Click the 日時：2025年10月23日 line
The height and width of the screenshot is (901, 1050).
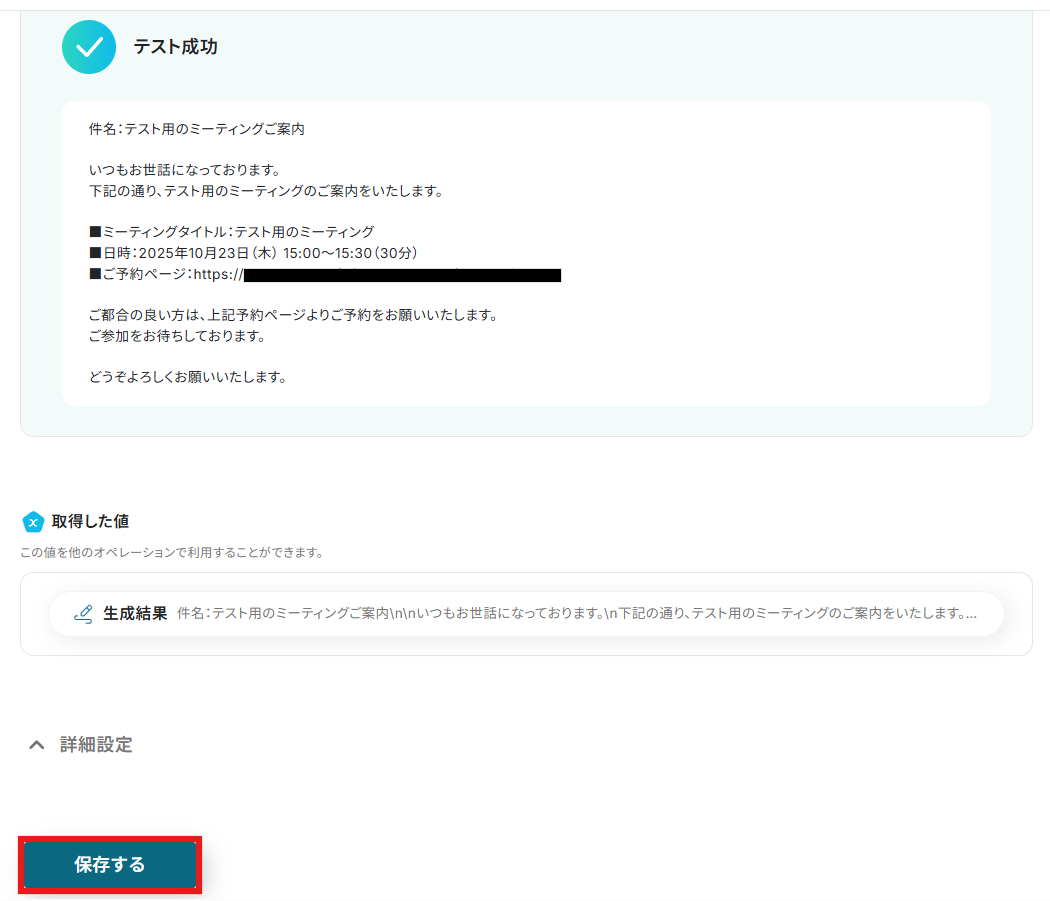click(253, 253)
